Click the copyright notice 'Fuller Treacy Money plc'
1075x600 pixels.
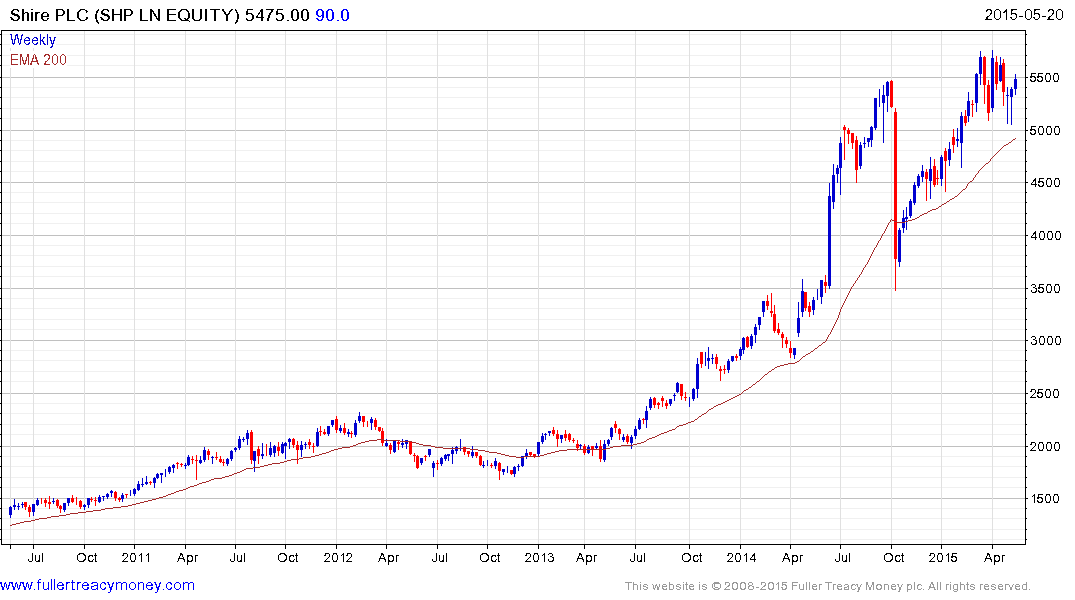tap(857, 586)
